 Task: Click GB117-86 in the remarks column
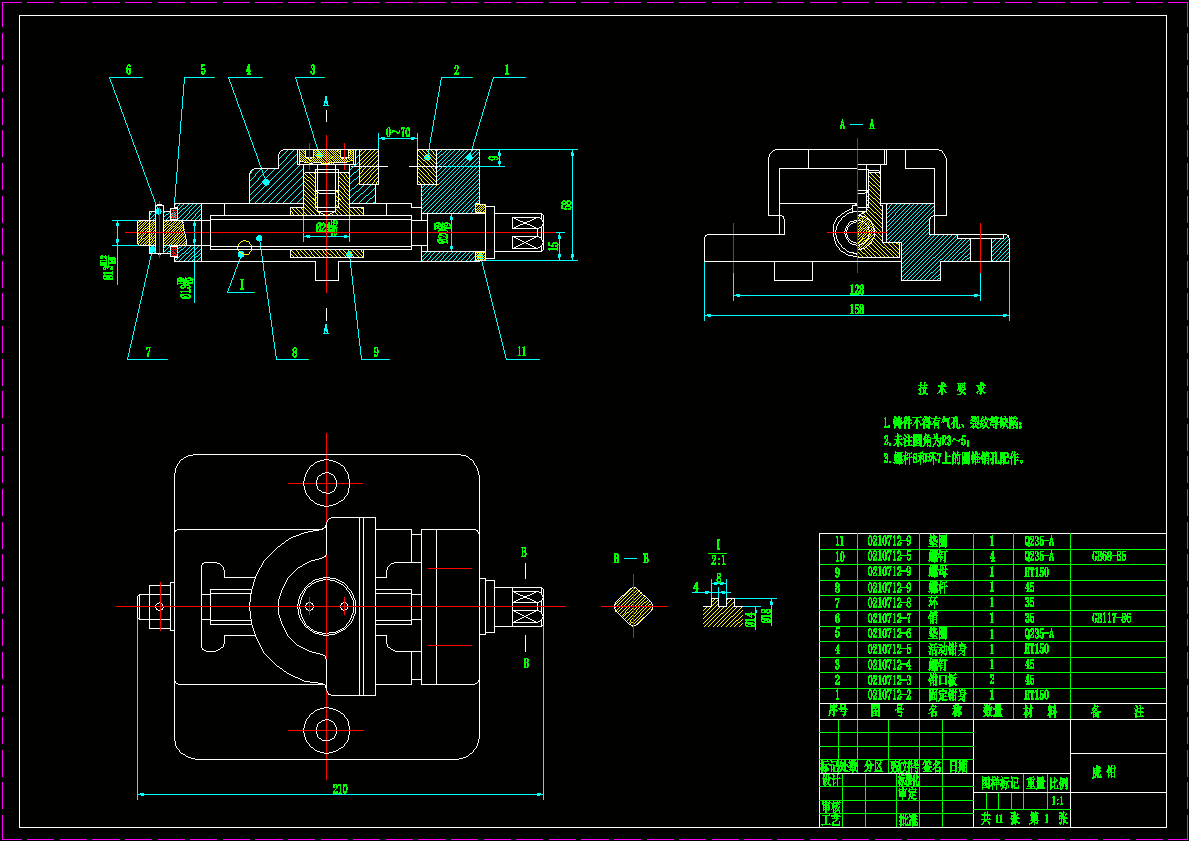point(1111,618)
